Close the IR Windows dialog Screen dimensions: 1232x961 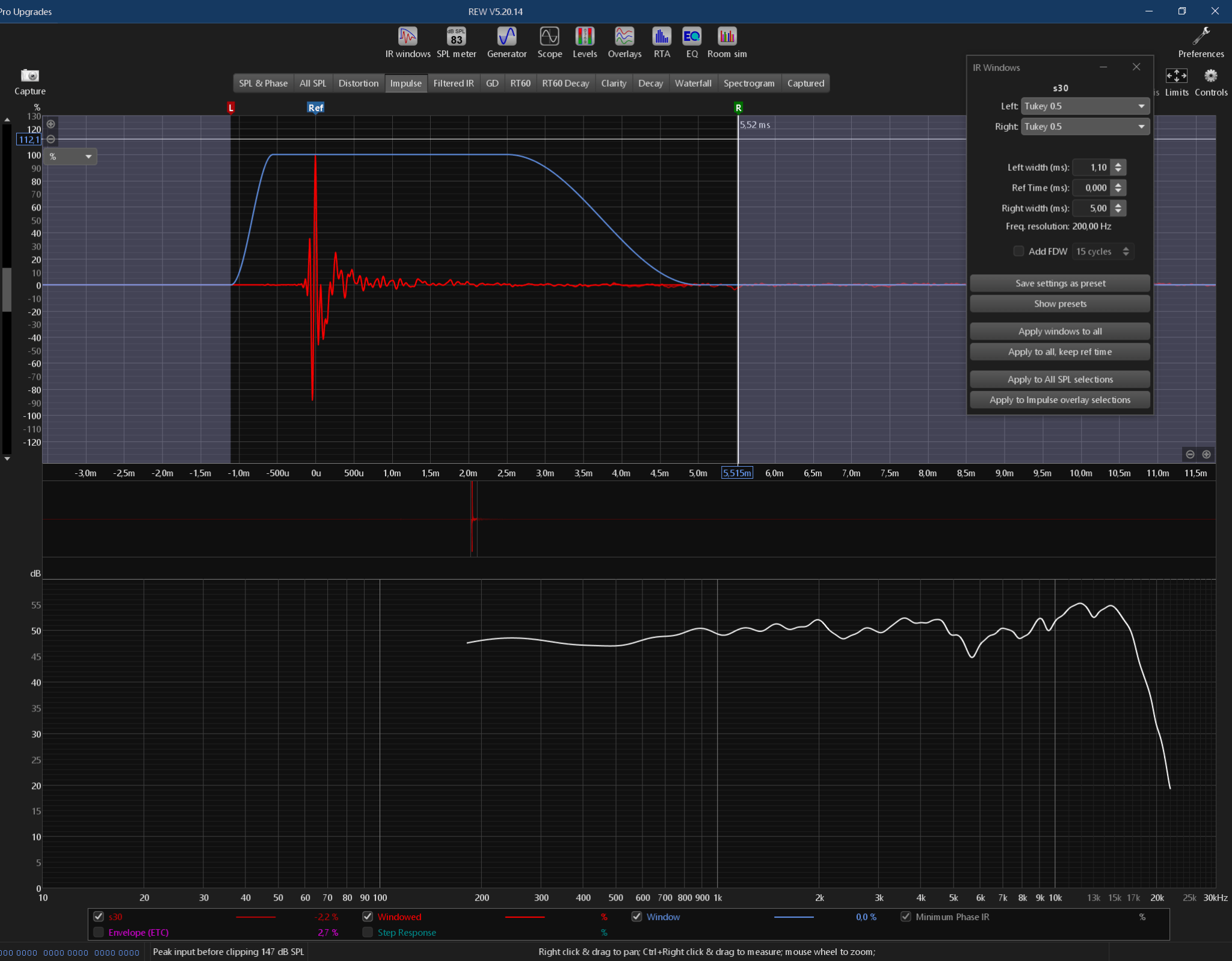pyautogui.click(x=1136, y=67)
